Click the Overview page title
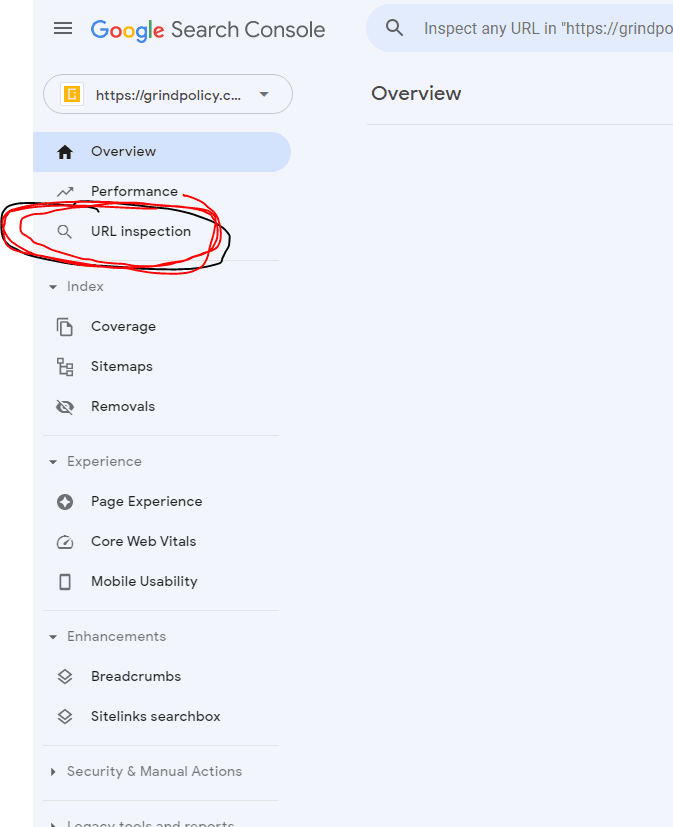This screenshot has width=673, height=827. pyautogui.click(x=416, y=94)
